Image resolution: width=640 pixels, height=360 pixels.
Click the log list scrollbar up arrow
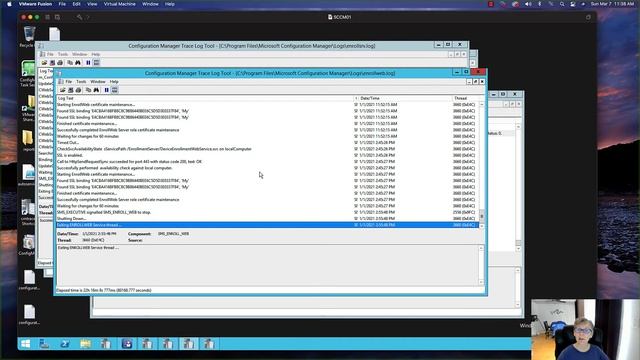click(482, 104)
